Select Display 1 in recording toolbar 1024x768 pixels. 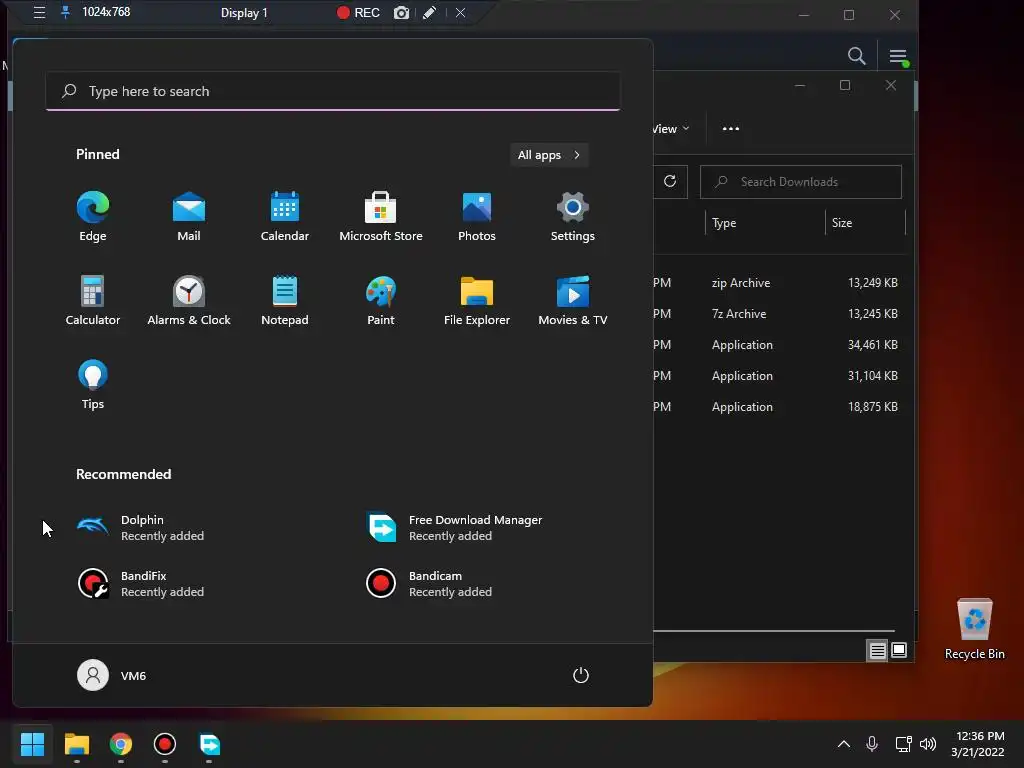coord(244,13)
